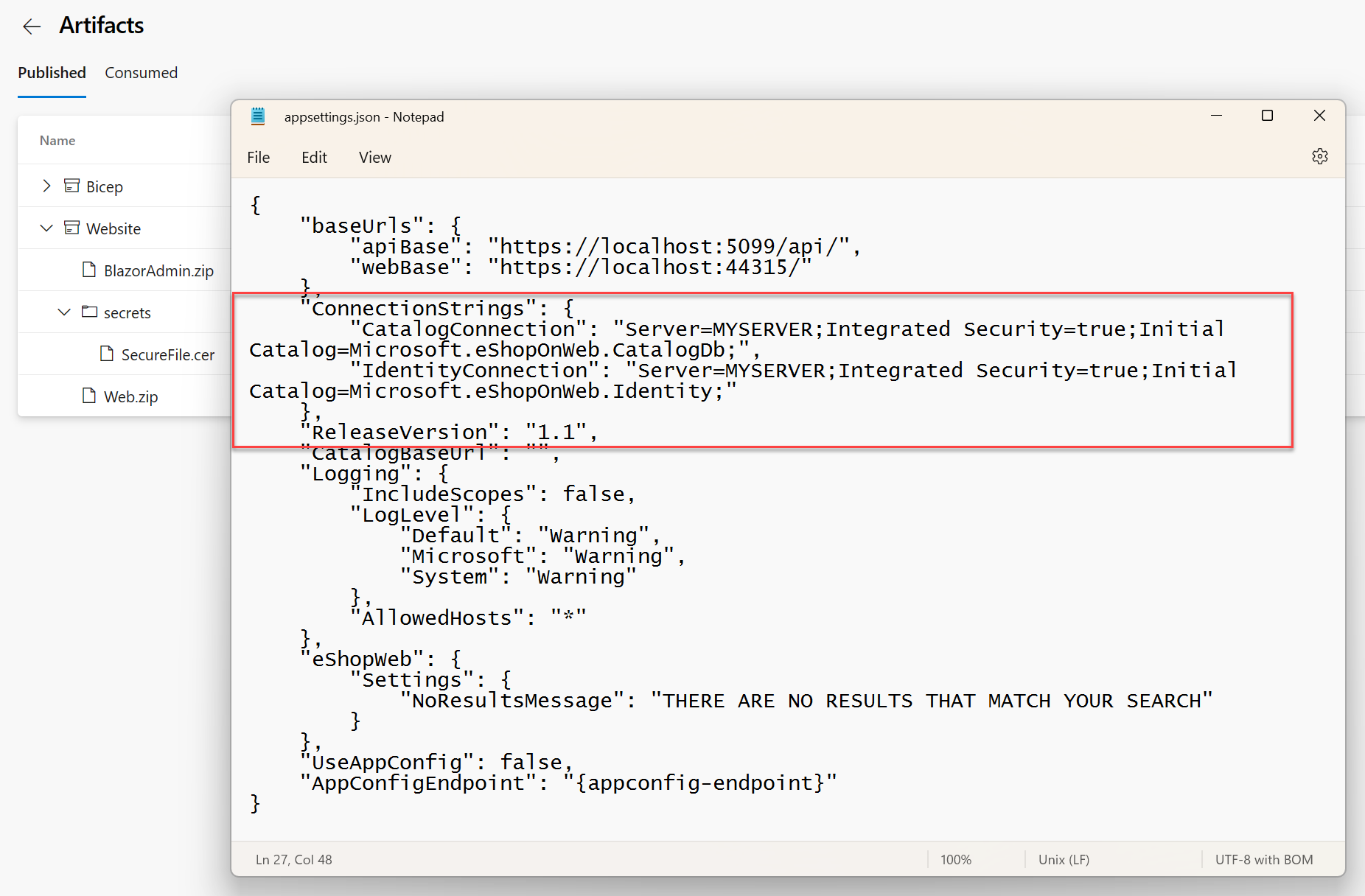Maximize the Notepad window
The height and width of the screenshot is (896, 1365).
1267,116
